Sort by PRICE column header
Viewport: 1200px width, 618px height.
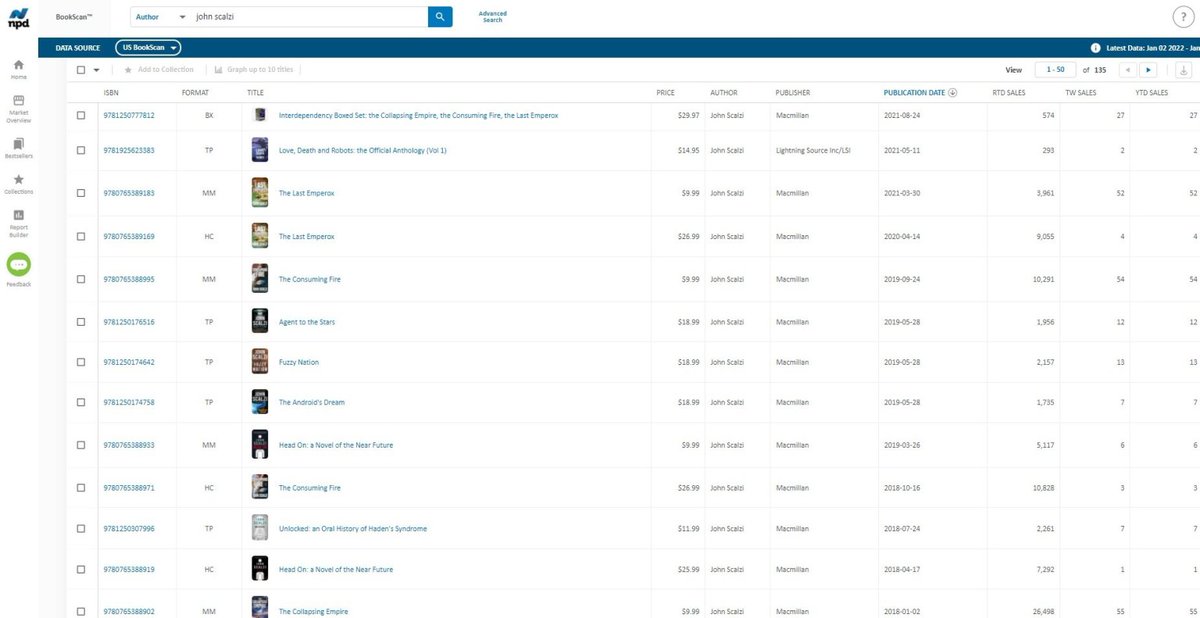665,93
